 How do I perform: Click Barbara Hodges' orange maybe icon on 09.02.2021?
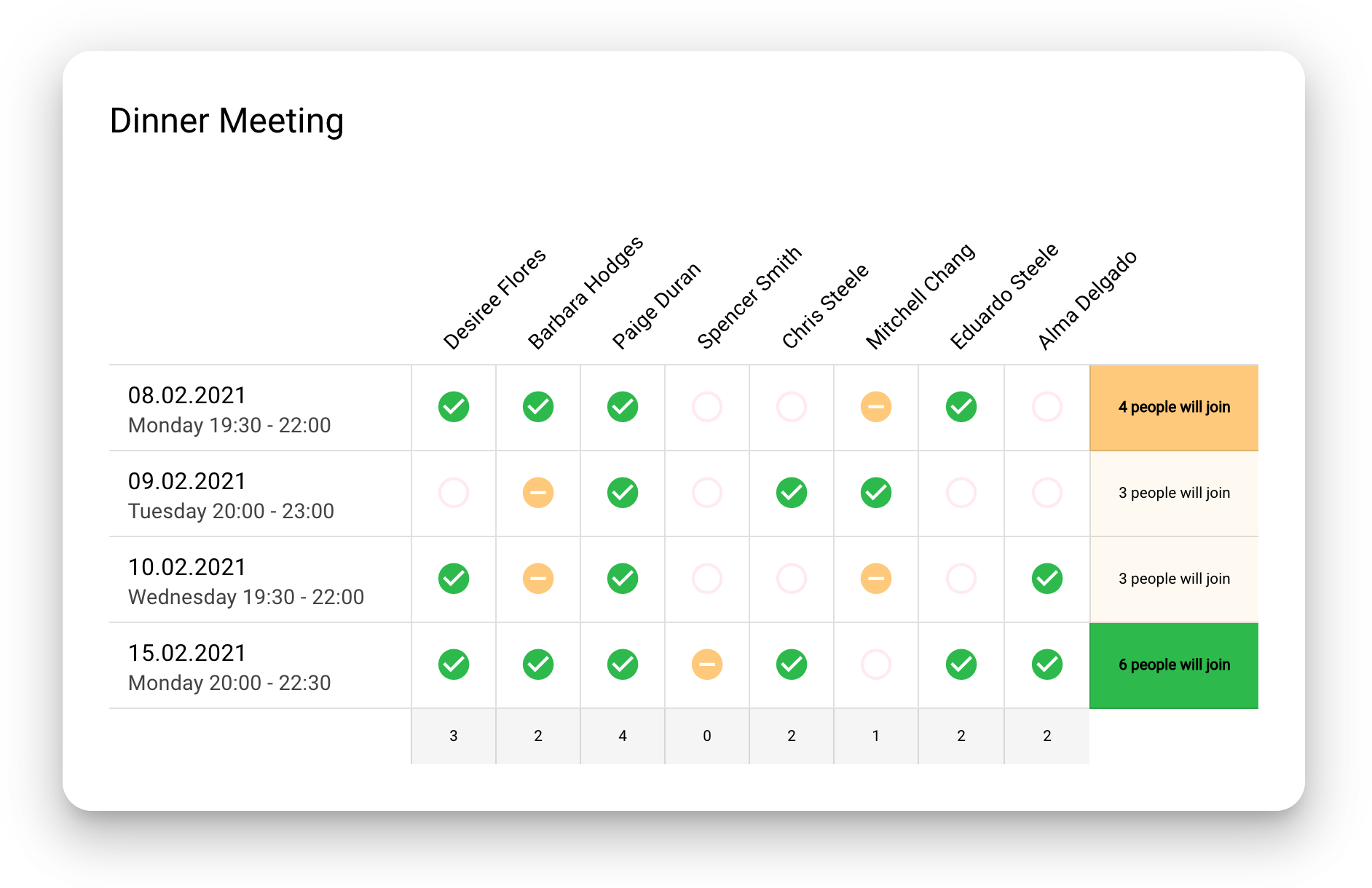point(538,493)
